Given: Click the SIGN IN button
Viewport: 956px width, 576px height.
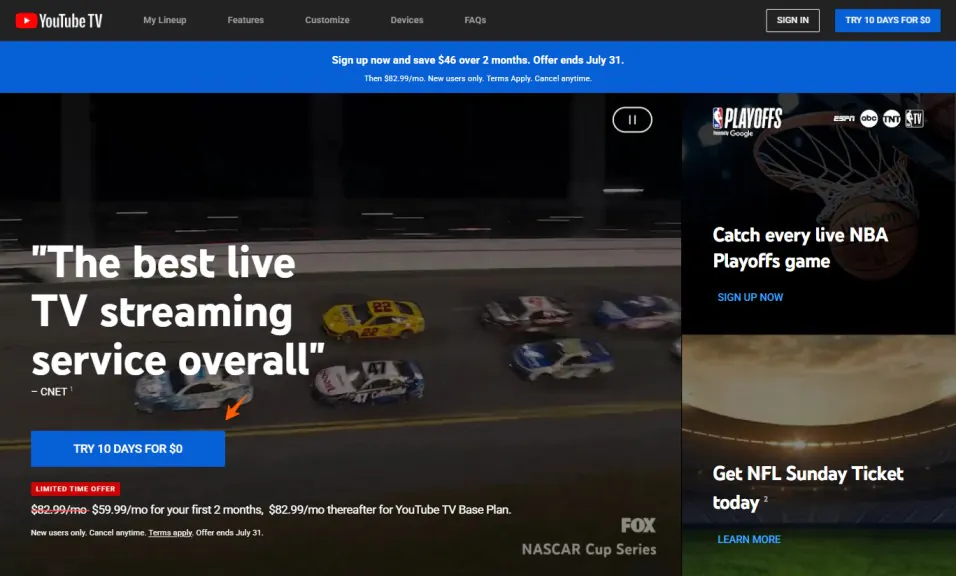Looking at the screenshot, I should coord(793,20).
